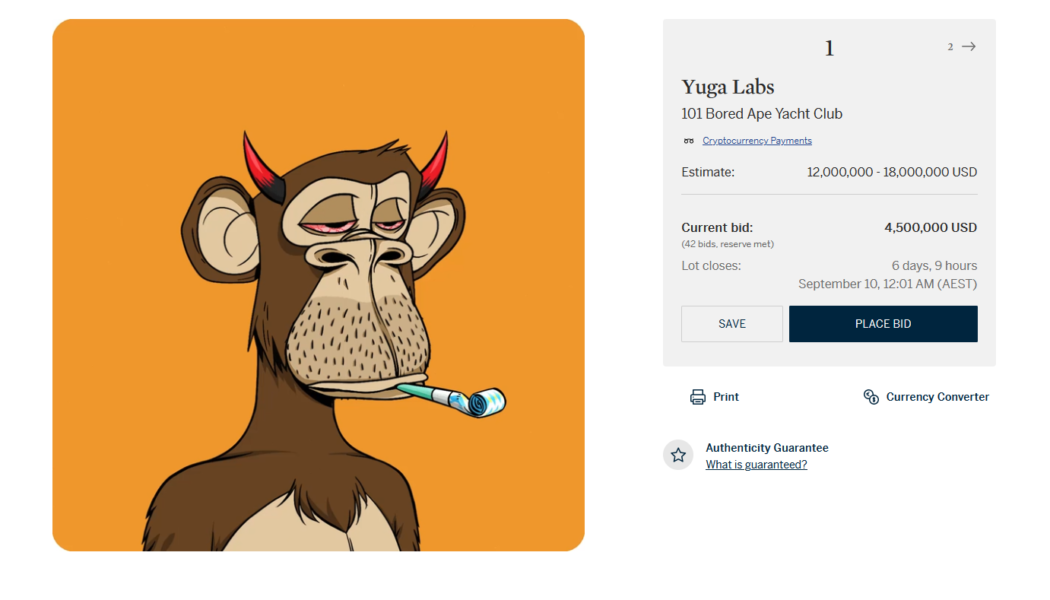Viewport: 1050px width, 600px height.
Task: Click the Currency Converter coins icon
Action: 871,397
